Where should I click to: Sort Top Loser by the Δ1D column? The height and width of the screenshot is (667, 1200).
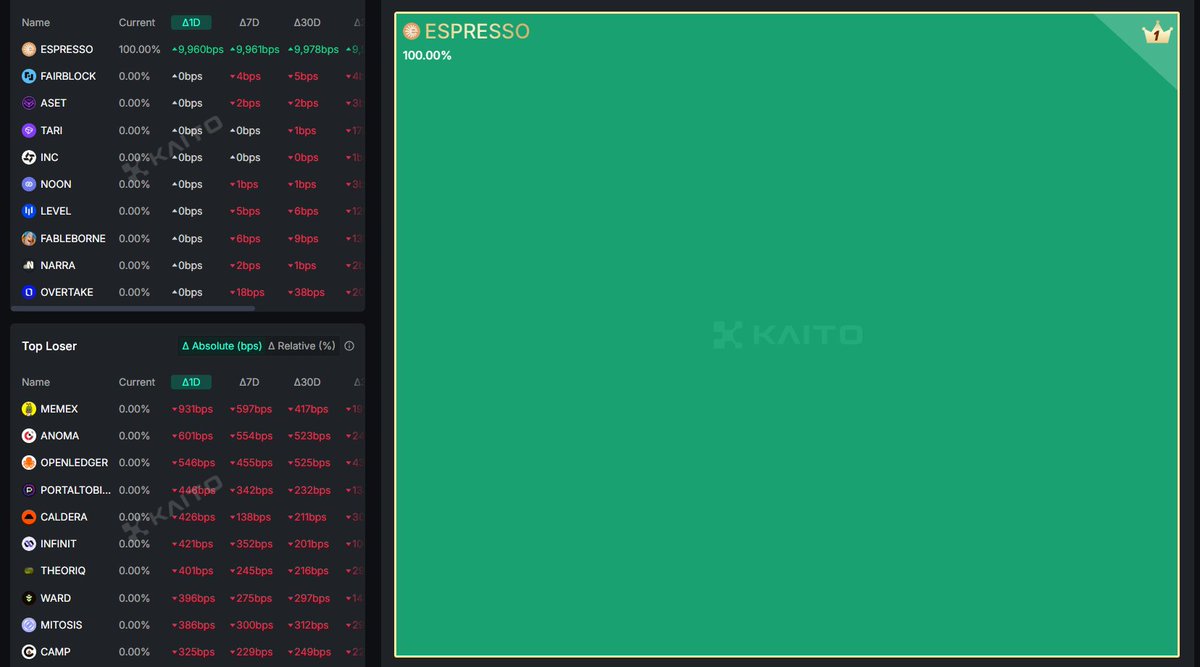click(x=191, y=382)
